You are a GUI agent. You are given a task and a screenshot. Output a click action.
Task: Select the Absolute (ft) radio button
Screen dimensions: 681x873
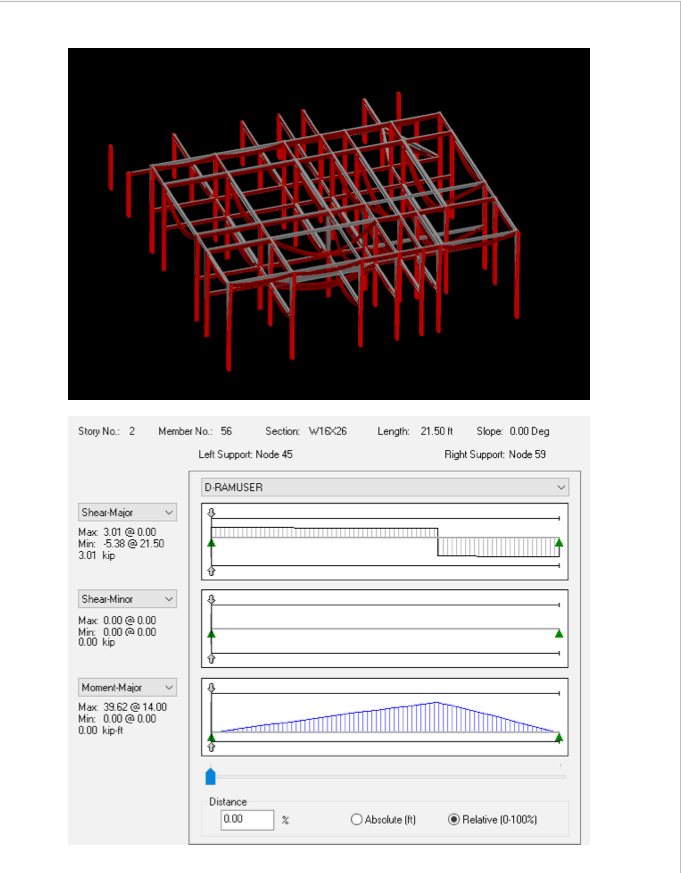[x=357, y=819]
